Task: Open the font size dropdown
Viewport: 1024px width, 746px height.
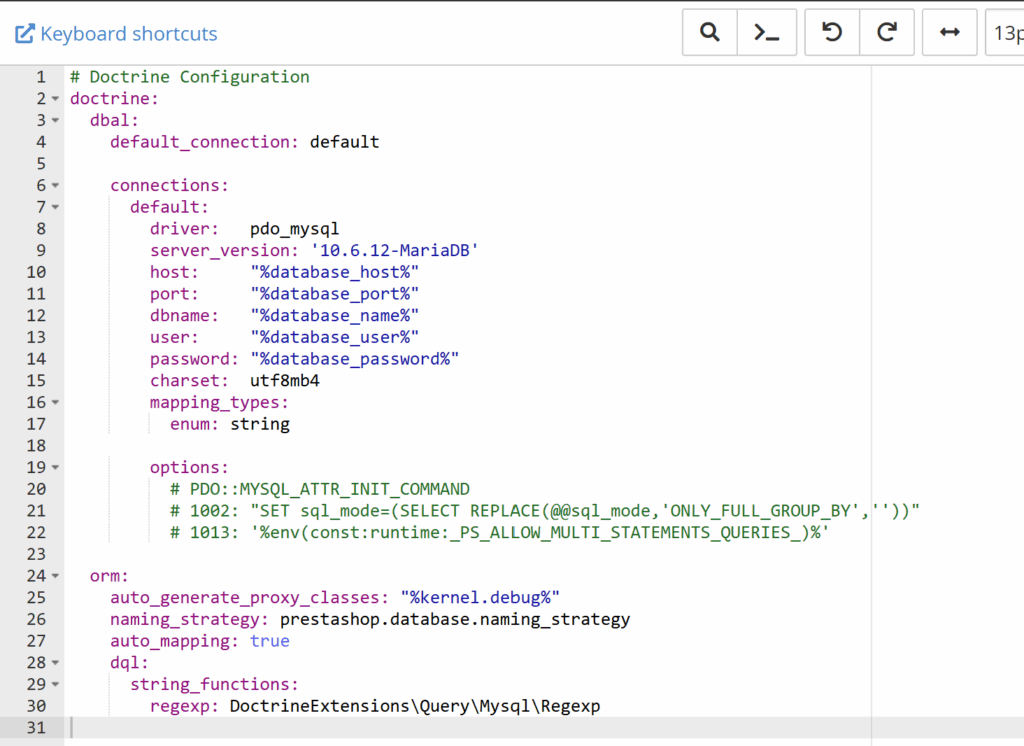Action: click(x=1005, y=33)
